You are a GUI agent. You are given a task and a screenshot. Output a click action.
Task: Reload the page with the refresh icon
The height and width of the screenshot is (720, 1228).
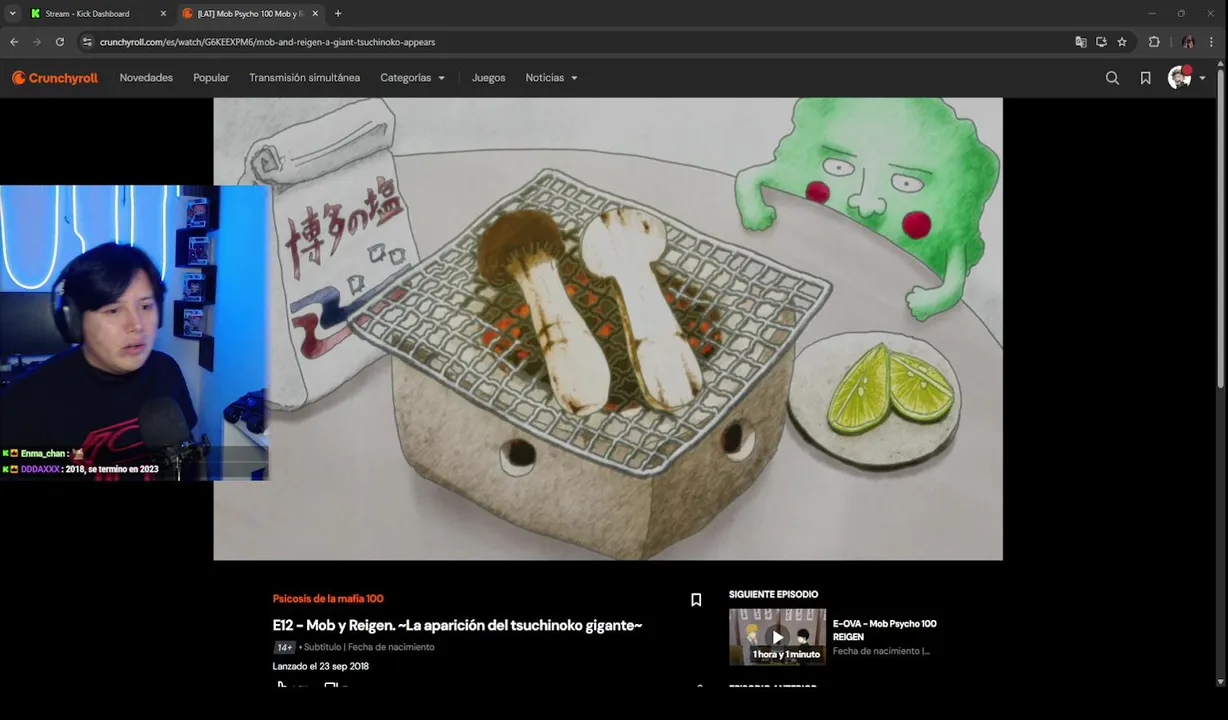point(60,42)
